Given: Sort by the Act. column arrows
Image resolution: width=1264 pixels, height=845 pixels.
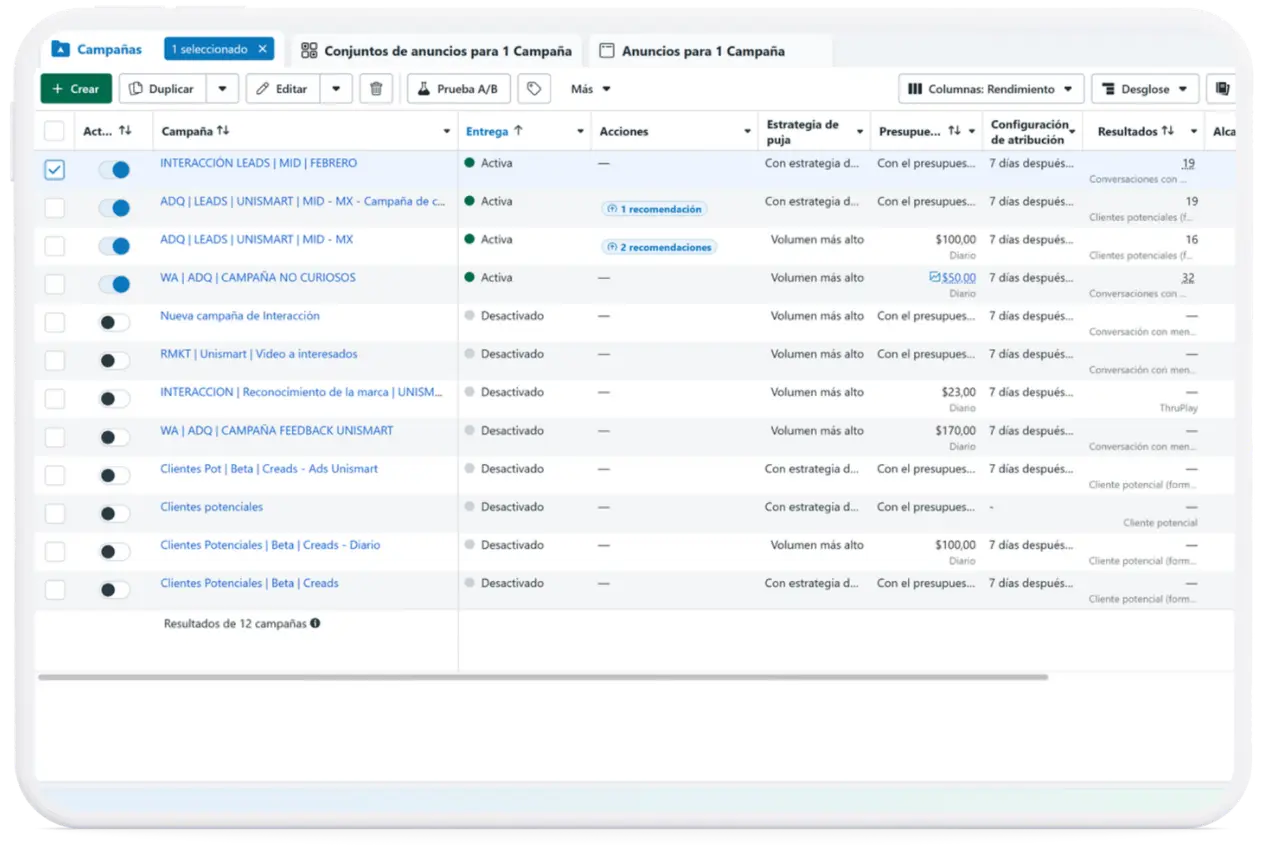Looking at the screenshot, I should coord(125,131).
